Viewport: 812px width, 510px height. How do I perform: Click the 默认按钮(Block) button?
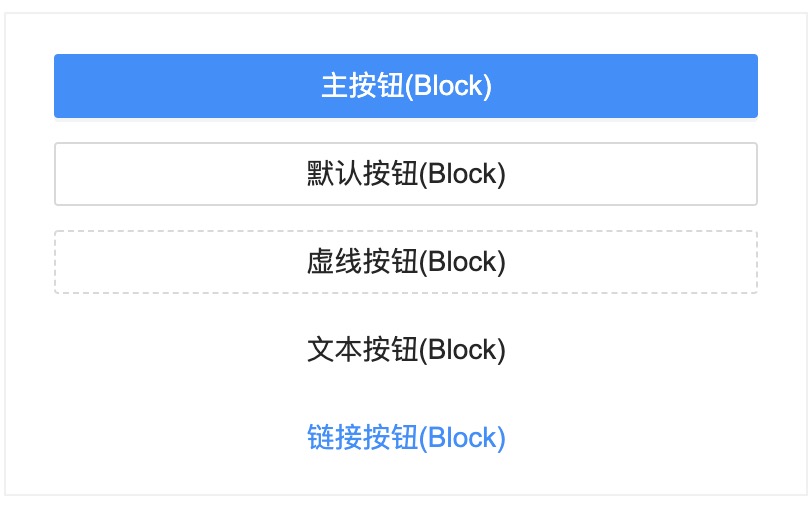click(406, 174)
